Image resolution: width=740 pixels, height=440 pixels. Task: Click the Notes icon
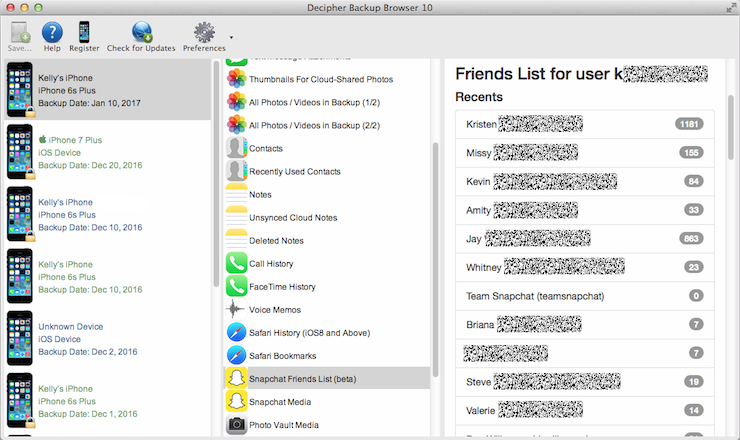(x=236, y=194)
